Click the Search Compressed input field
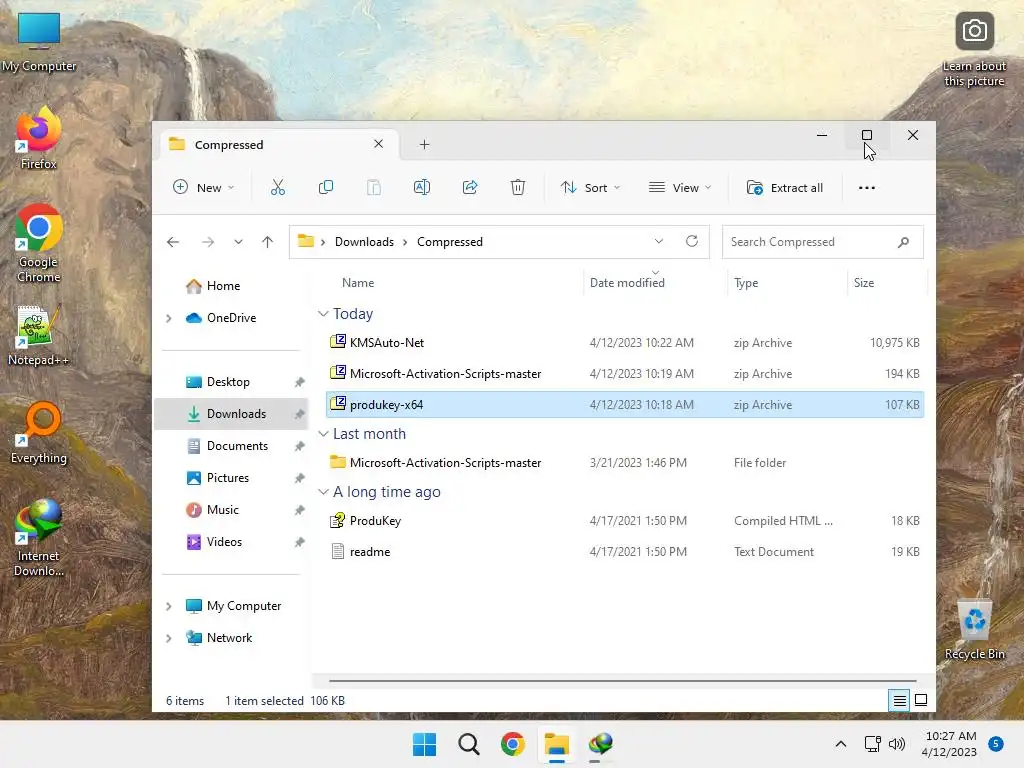This screenshot has height=768, width=1024. tap(822, 242)
